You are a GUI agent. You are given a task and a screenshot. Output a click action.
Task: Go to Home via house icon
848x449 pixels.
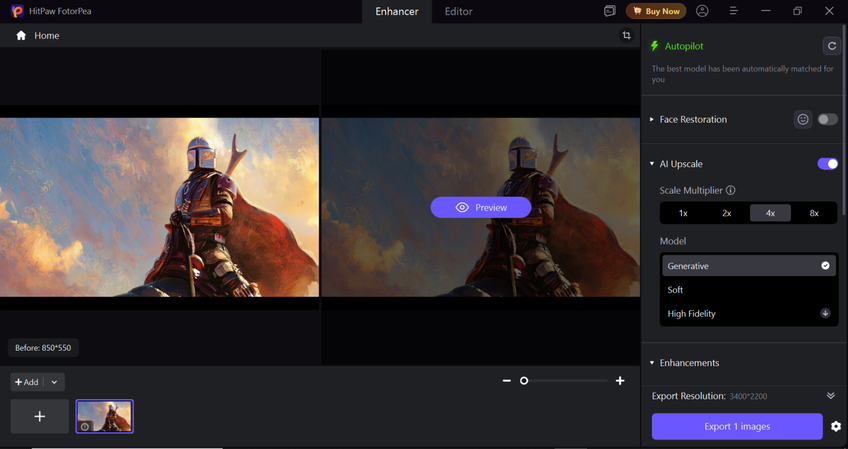[21, 36]
